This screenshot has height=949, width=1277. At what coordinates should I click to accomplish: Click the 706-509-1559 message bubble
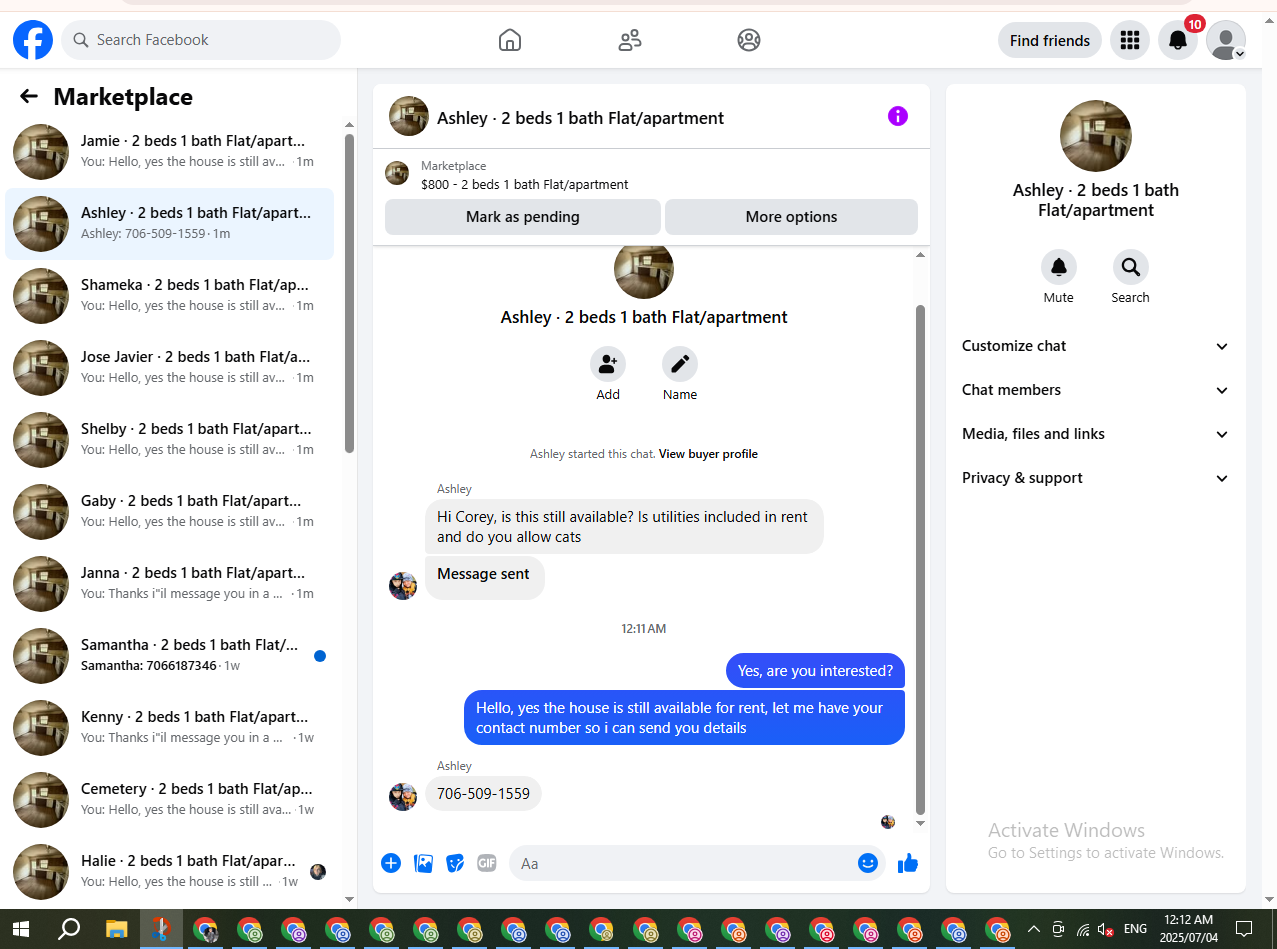tap(484, 794)
